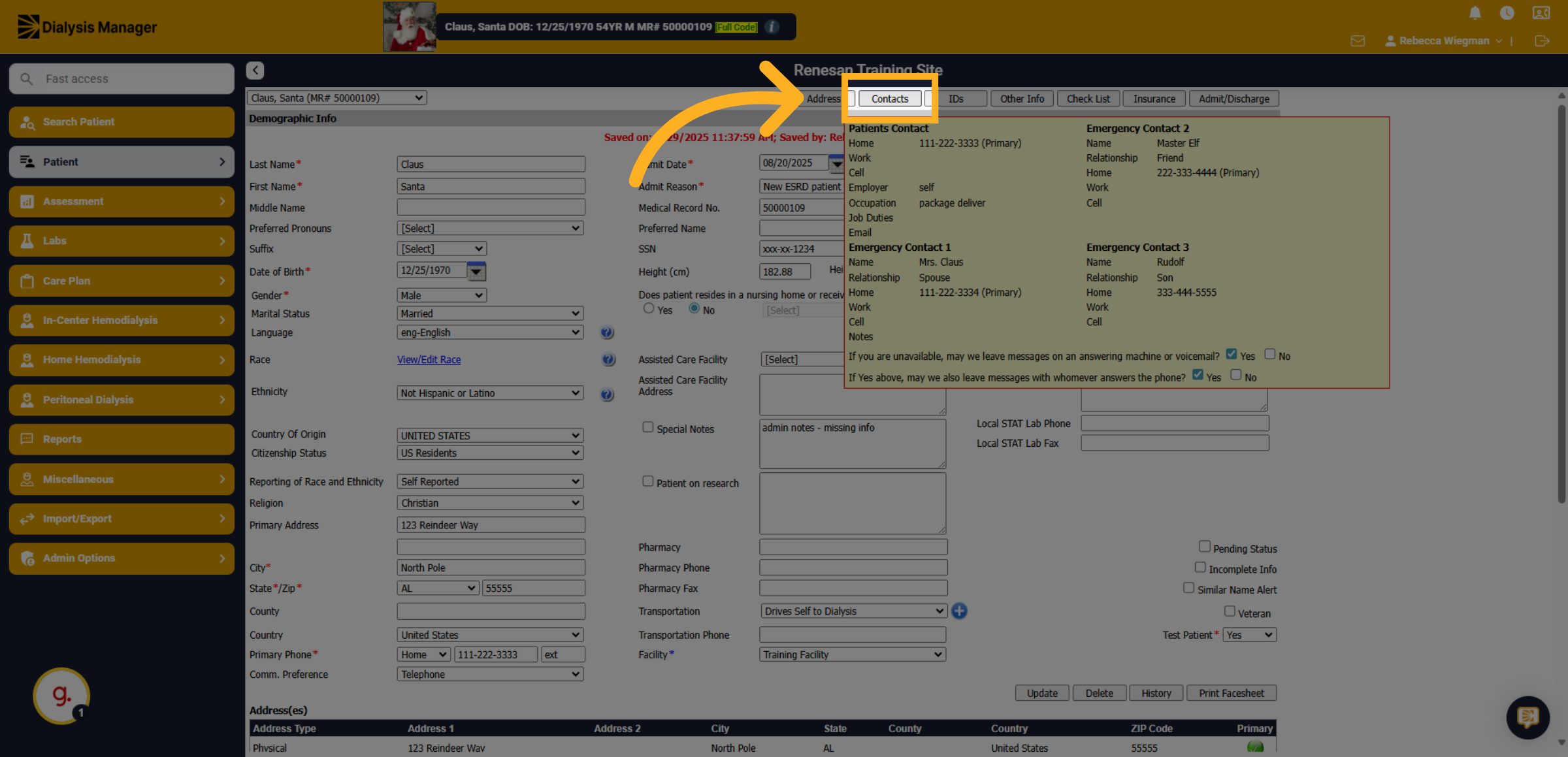1568x757 pixels.
Task: Open the Language help question icon
Action: (607, 332)
